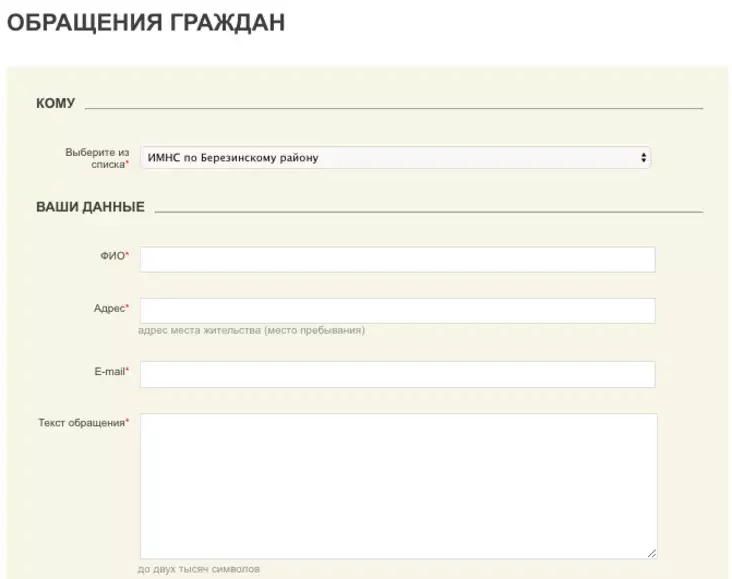This screenshot has height=579, width=732.
Task: Click the КОМУ section header
Action: 55,103
